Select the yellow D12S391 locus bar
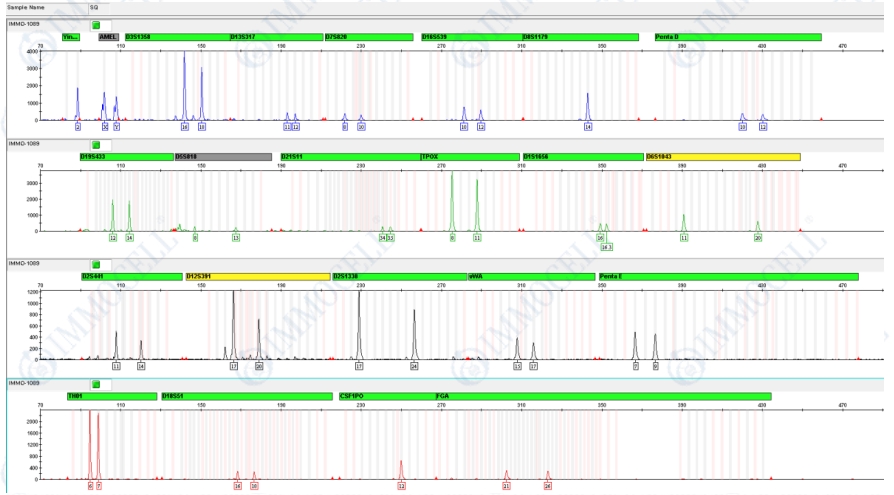 click(x=257, y=277)
